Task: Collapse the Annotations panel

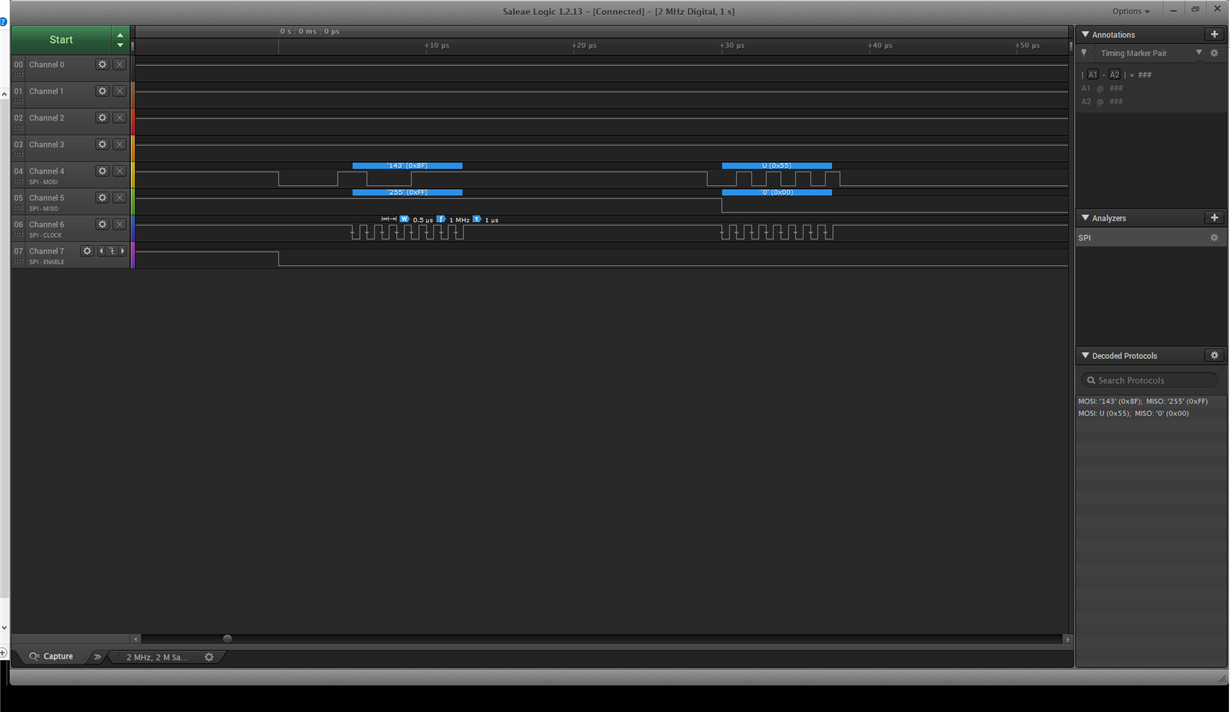Action: (x=1085, y=35)
